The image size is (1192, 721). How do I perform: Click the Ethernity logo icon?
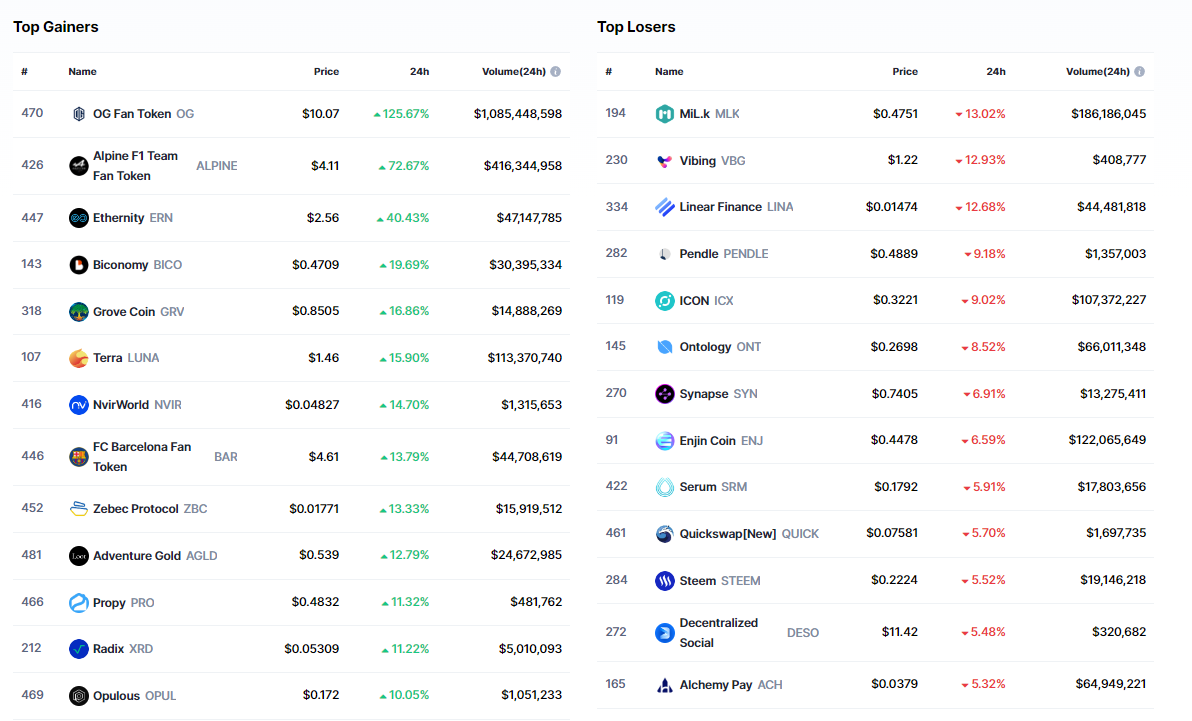[79, 218]
